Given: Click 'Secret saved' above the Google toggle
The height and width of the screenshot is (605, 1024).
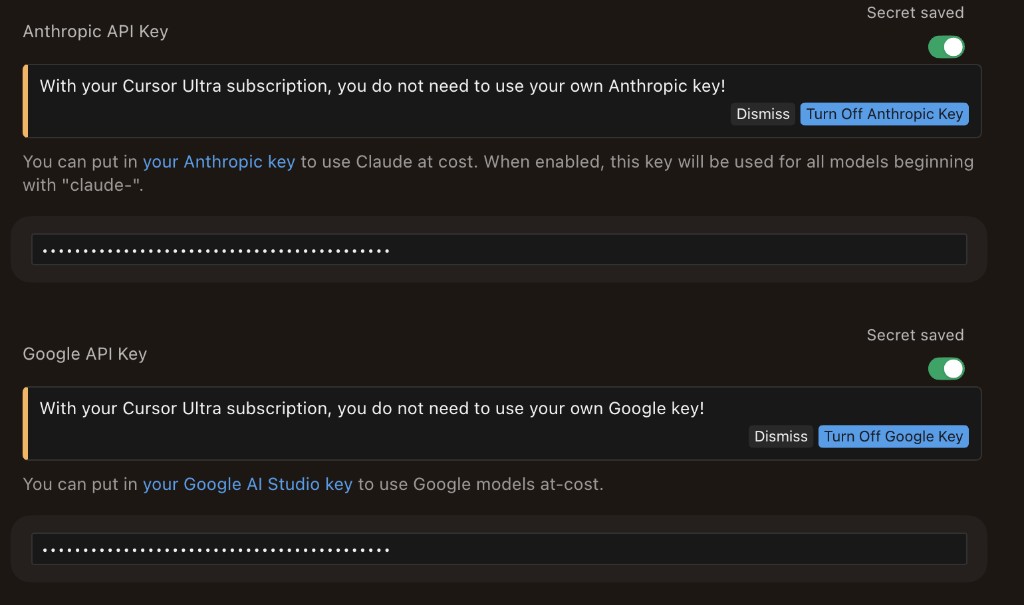Looking at the screenshot, I should point(915,335).
